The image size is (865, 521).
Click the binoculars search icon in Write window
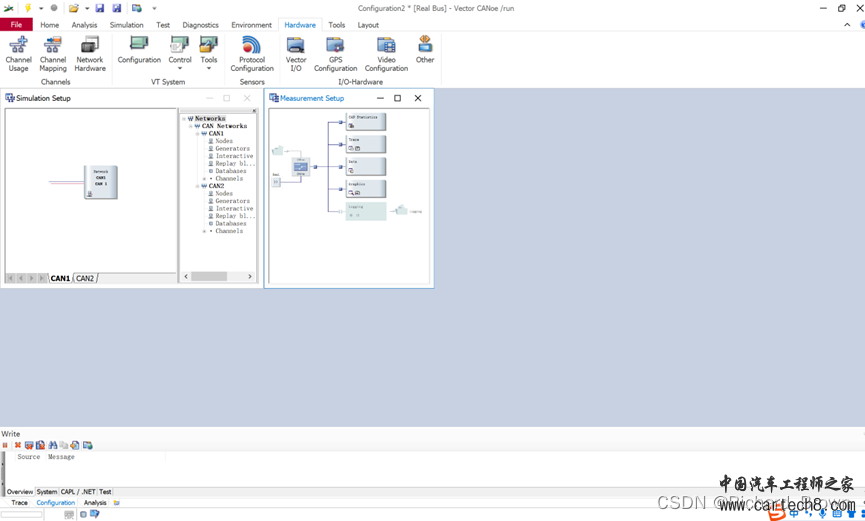52,445
